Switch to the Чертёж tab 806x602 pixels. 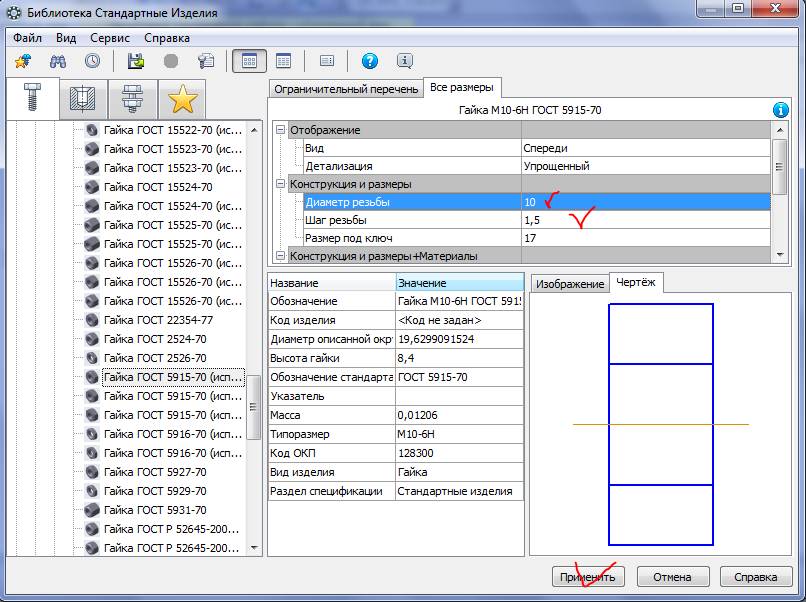coord(636,282)
